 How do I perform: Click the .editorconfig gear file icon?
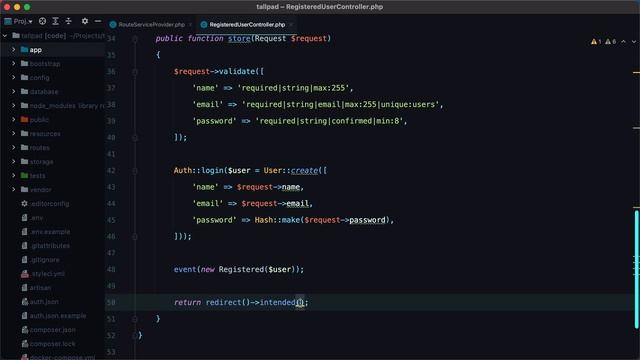(x=24, y=203)
